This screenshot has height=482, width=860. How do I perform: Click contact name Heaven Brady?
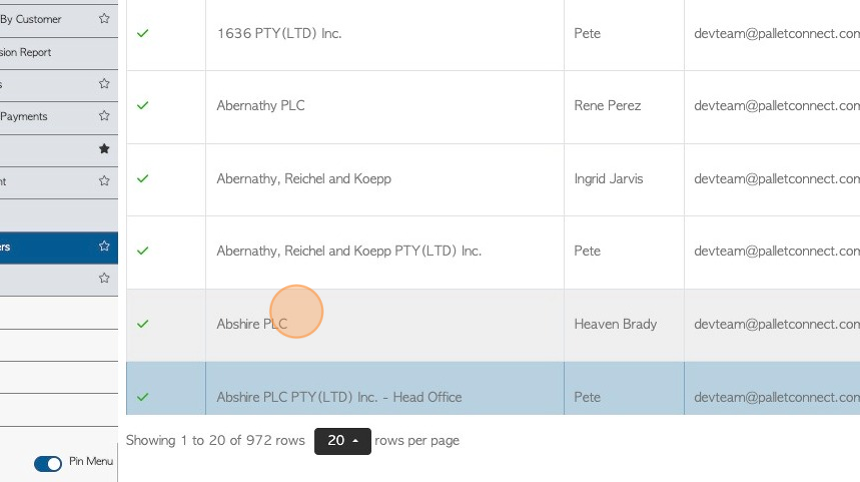615,324
